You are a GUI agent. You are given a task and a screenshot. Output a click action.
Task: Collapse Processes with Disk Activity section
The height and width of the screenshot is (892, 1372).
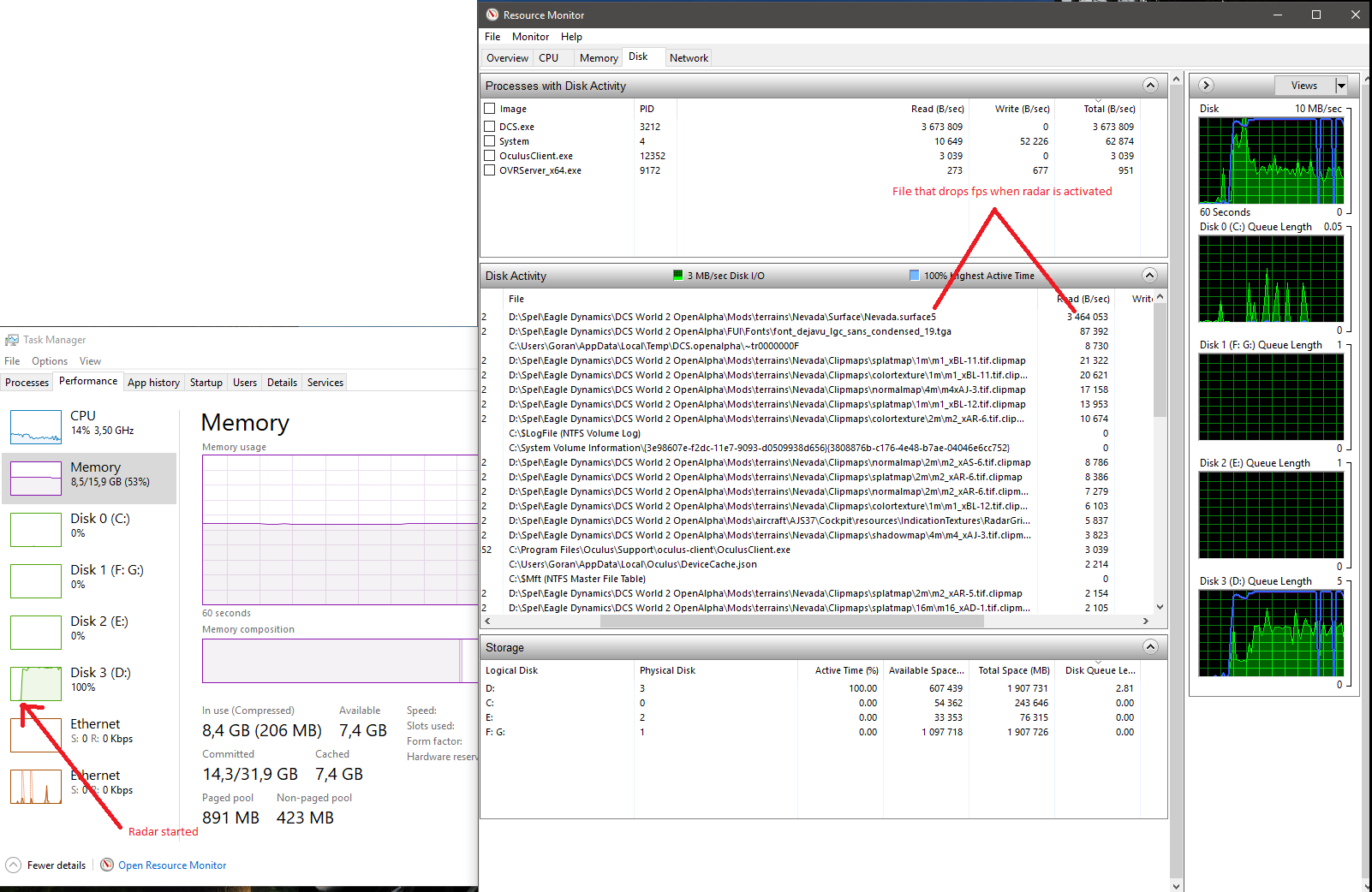coord(1150,85)
